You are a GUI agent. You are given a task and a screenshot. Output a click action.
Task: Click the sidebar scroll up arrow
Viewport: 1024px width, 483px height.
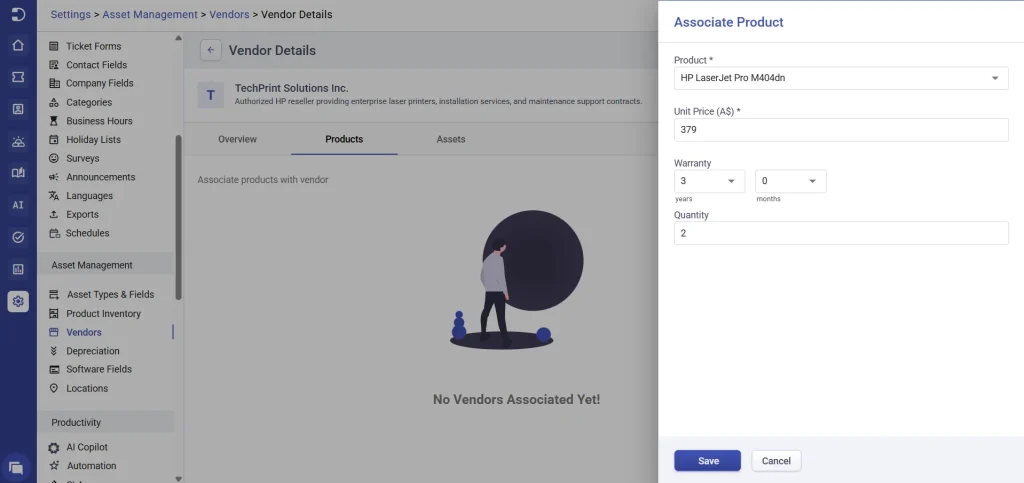click(x=178, y=38)
